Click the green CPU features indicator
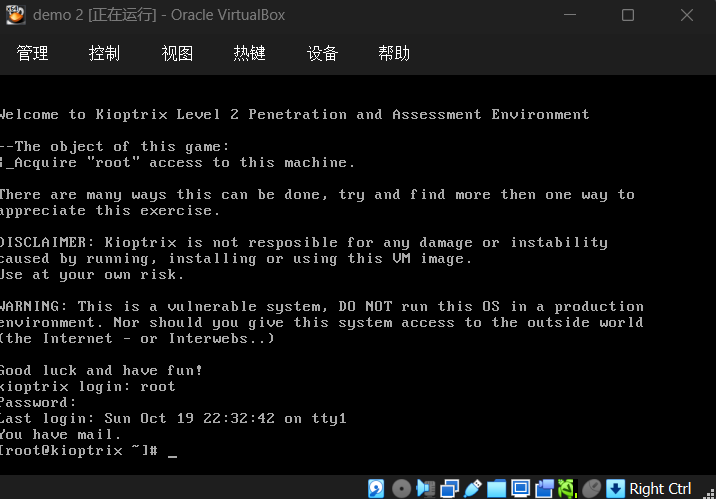This screenshot has height=499, width=716. (x=568, y=489)
